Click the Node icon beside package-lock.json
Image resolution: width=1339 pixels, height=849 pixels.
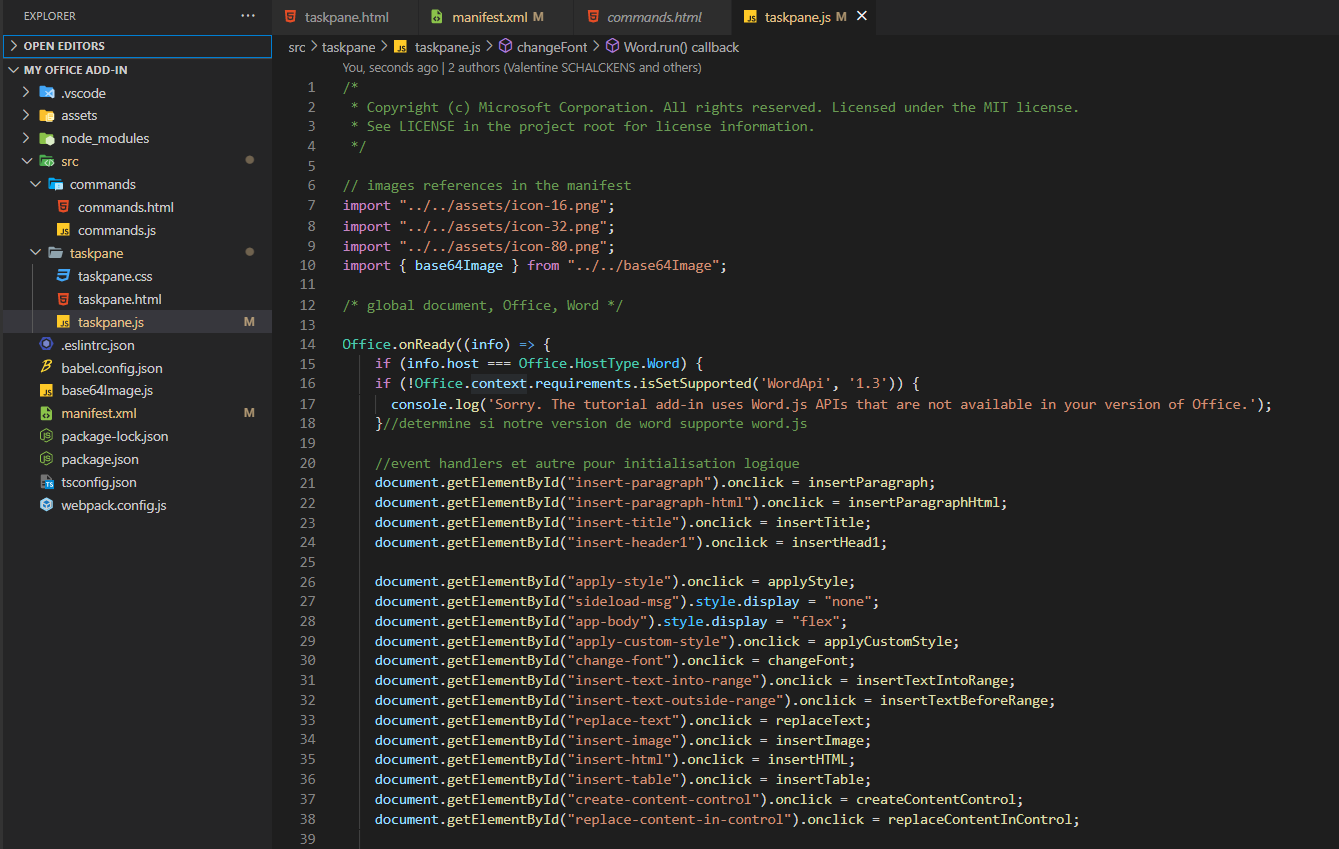(x=46, y=437)
